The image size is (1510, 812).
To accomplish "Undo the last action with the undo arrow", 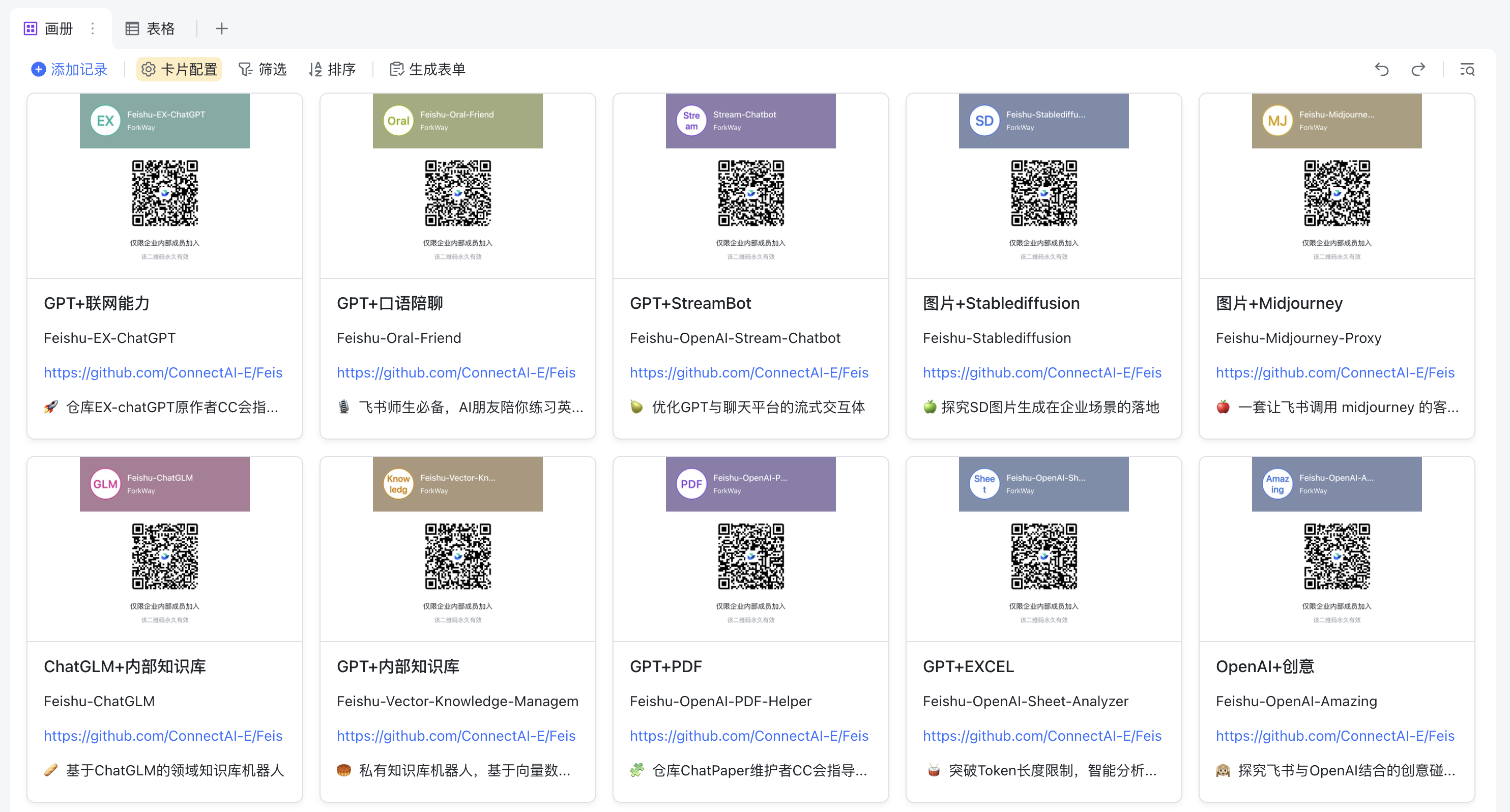I will coord(1382,69).
